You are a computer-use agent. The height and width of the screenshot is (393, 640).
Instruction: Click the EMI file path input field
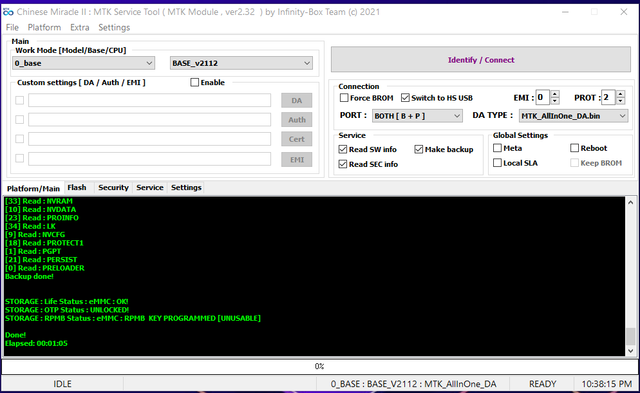click(149, 159)
